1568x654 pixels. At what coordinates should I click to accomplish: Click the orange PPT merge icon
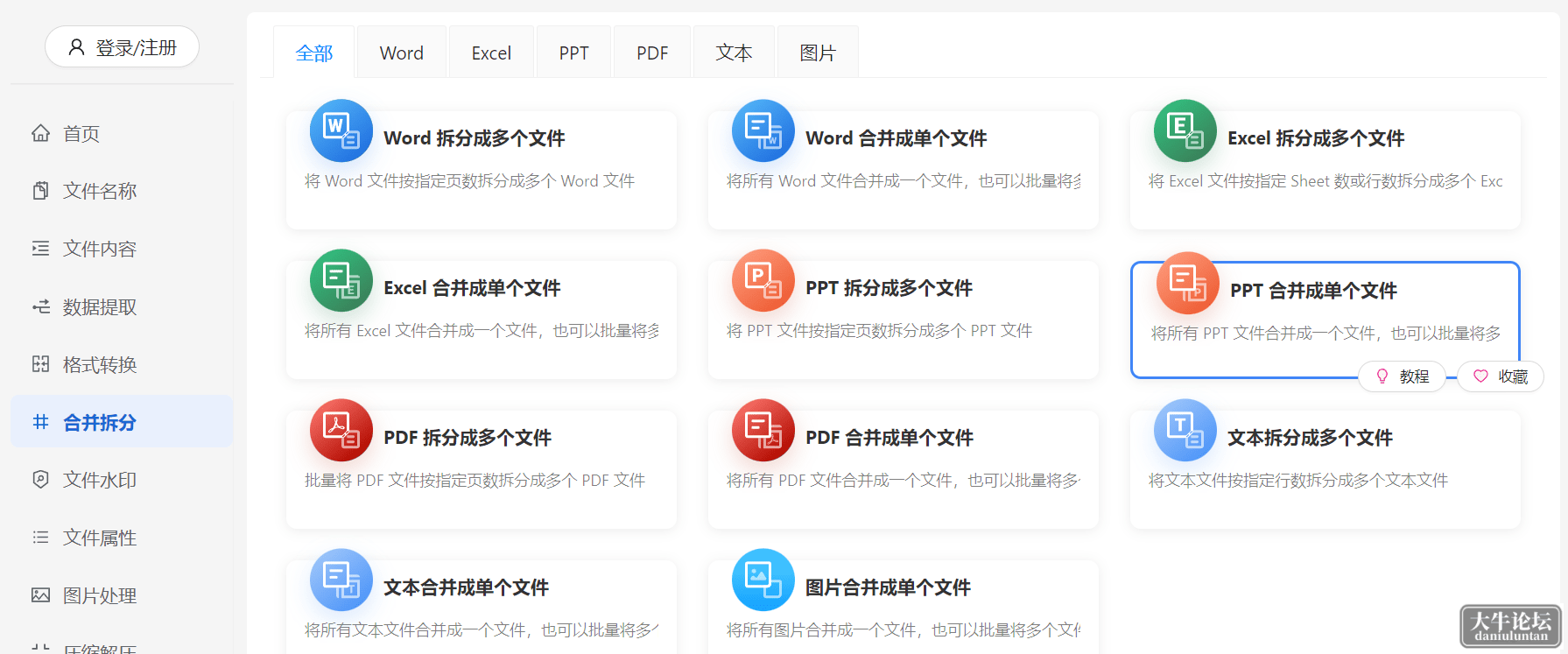tap(1188, 283)
